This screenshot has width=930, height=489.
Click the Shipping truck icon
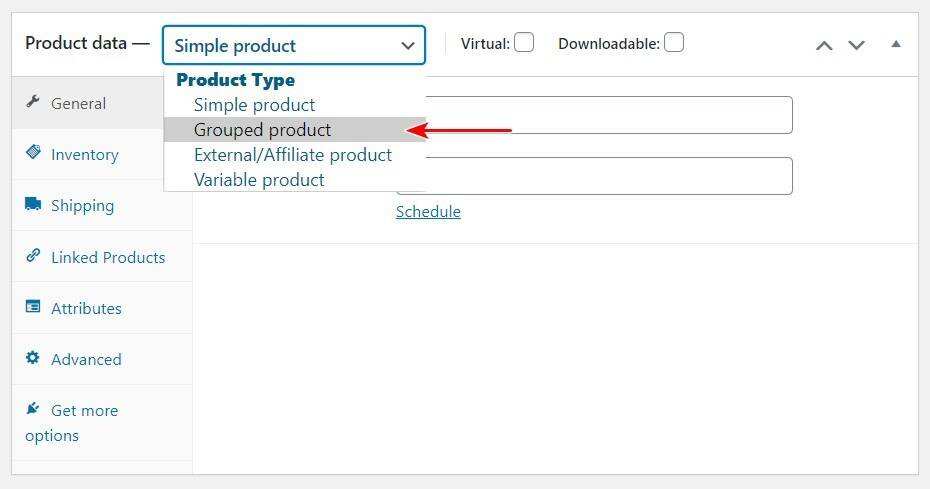(x=33, y=204)
